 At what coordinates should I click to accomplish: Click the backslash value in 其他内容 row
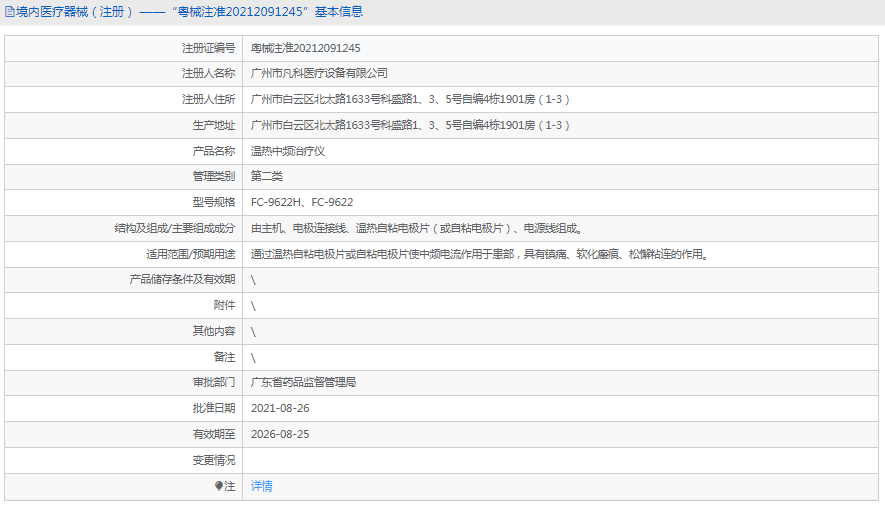coord(253,332)
